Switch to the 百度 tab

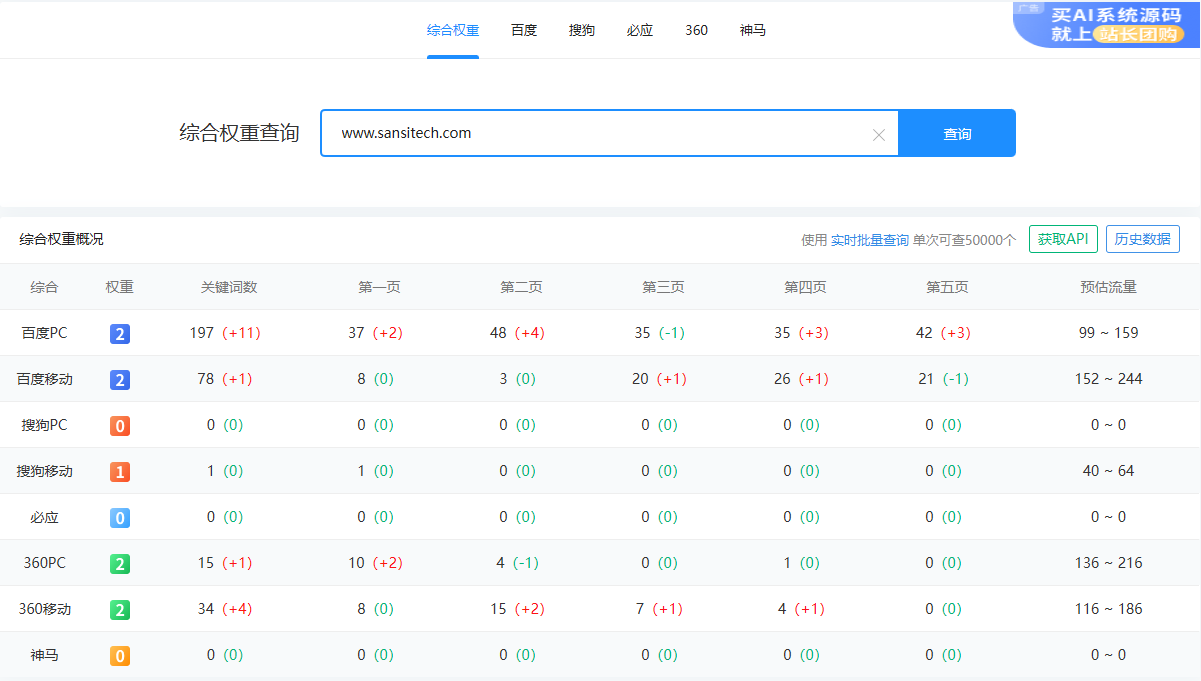click(x=524, y=30)
